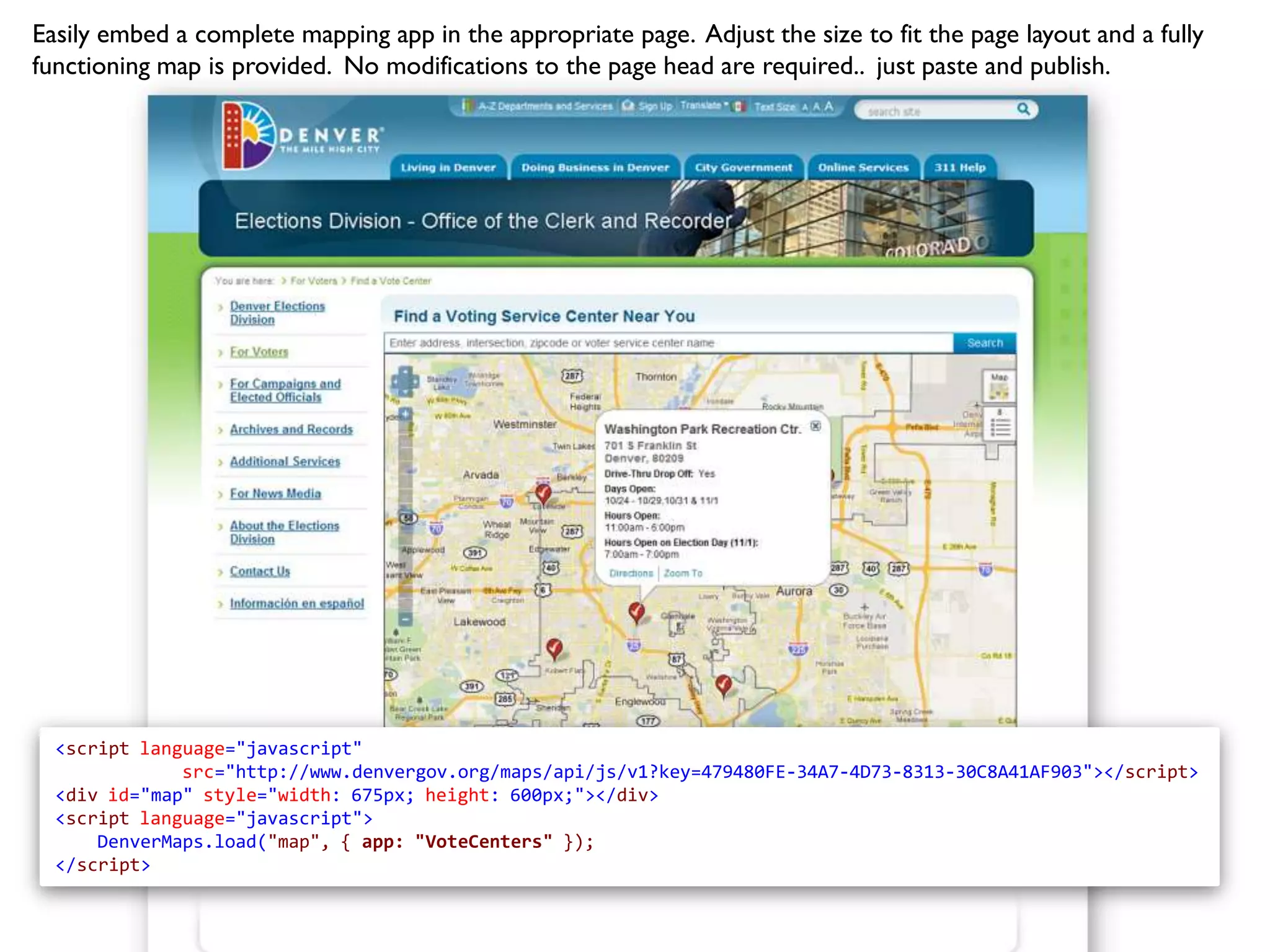
Task: Click the marker below the popup
Action: click(636, 612)
